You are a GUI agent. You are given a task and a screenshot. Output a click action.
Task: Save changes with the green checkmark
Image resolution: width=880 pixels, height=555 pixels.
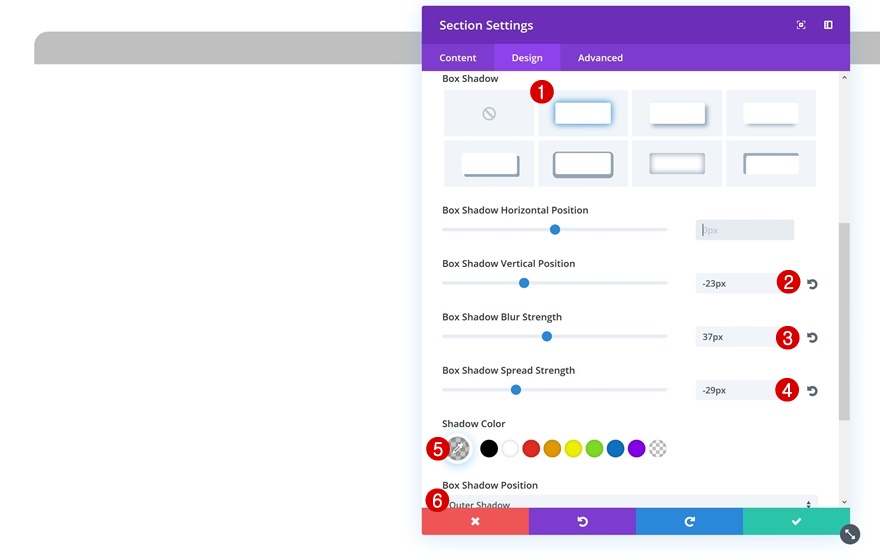click(x=796, y=521)
